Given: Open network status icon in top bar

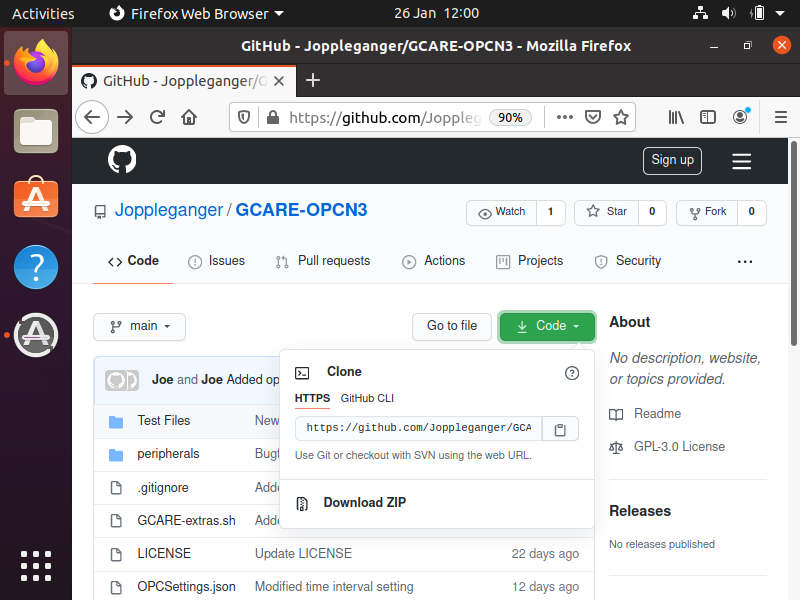Looking at the screenshot, I should click(x=700, y=13).
